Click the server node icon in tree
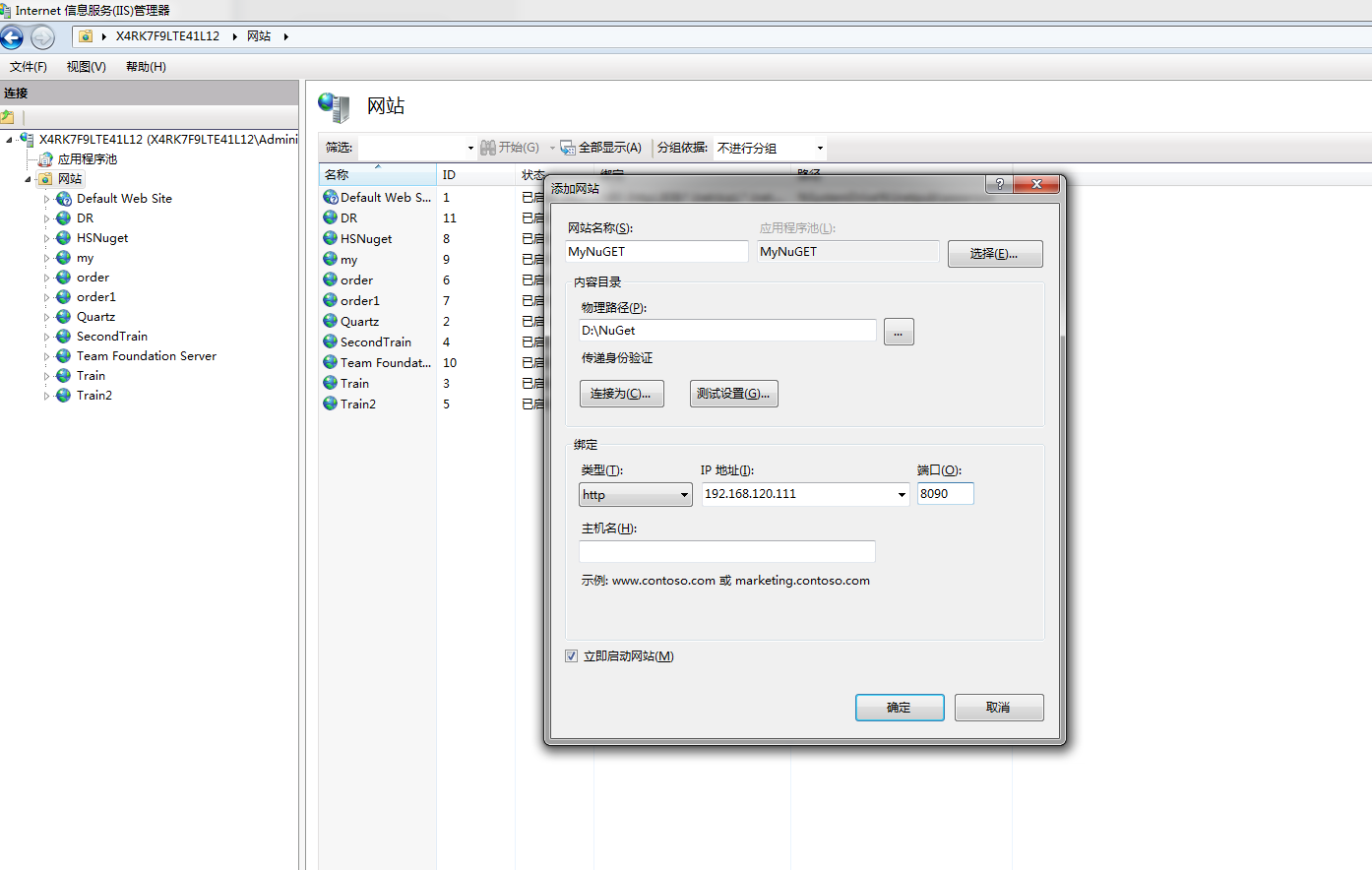The width and height of the screenshot is (1372, 870). pos(27,140)
